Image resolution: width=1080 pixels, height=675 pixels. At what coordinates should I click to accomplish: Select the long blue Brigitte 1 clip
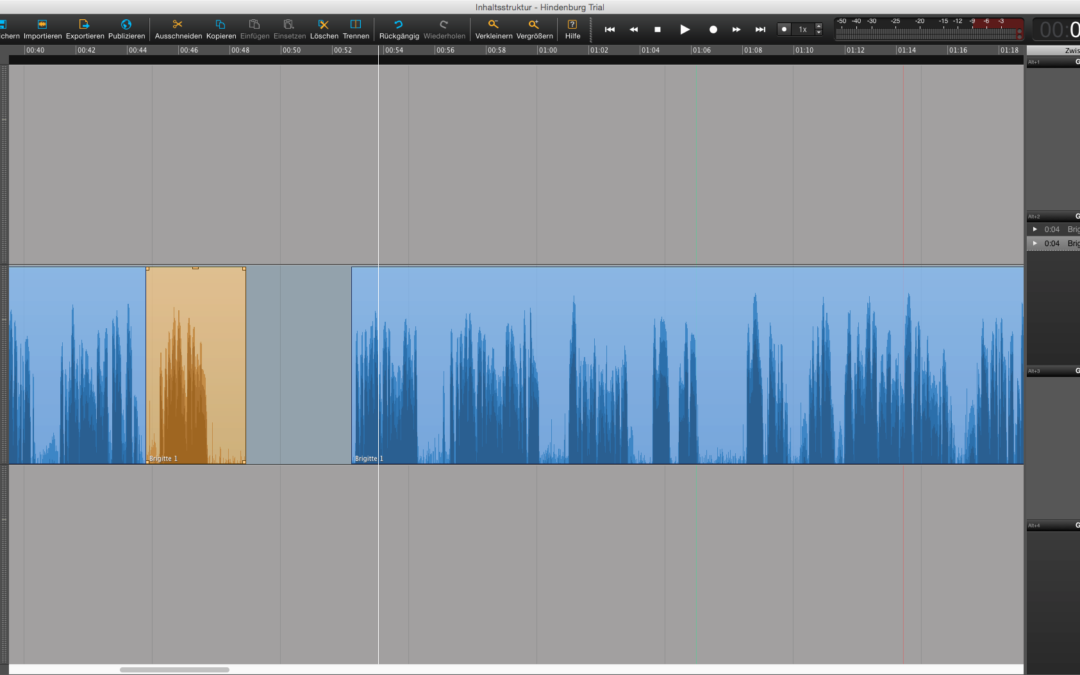[687, 365]
